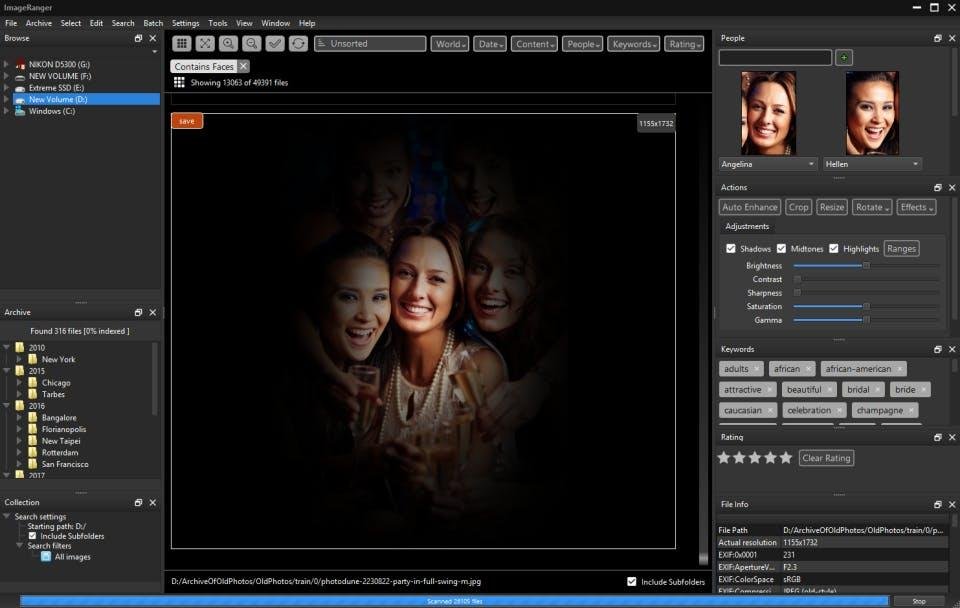Switch to grid thumbnail view
The image size is (960, 608).
point(181,44)
